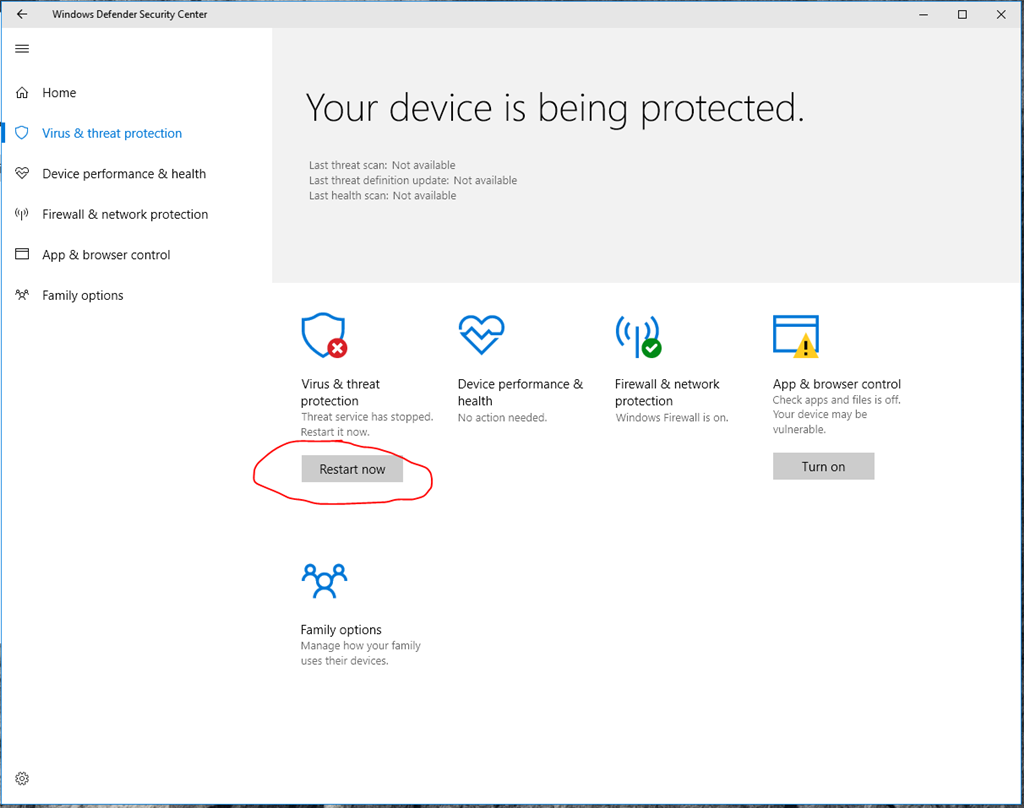Minimize the Security Center window
Image resolution: width=1024 pixels, height=808 pixels.
[x=923, y=14]
